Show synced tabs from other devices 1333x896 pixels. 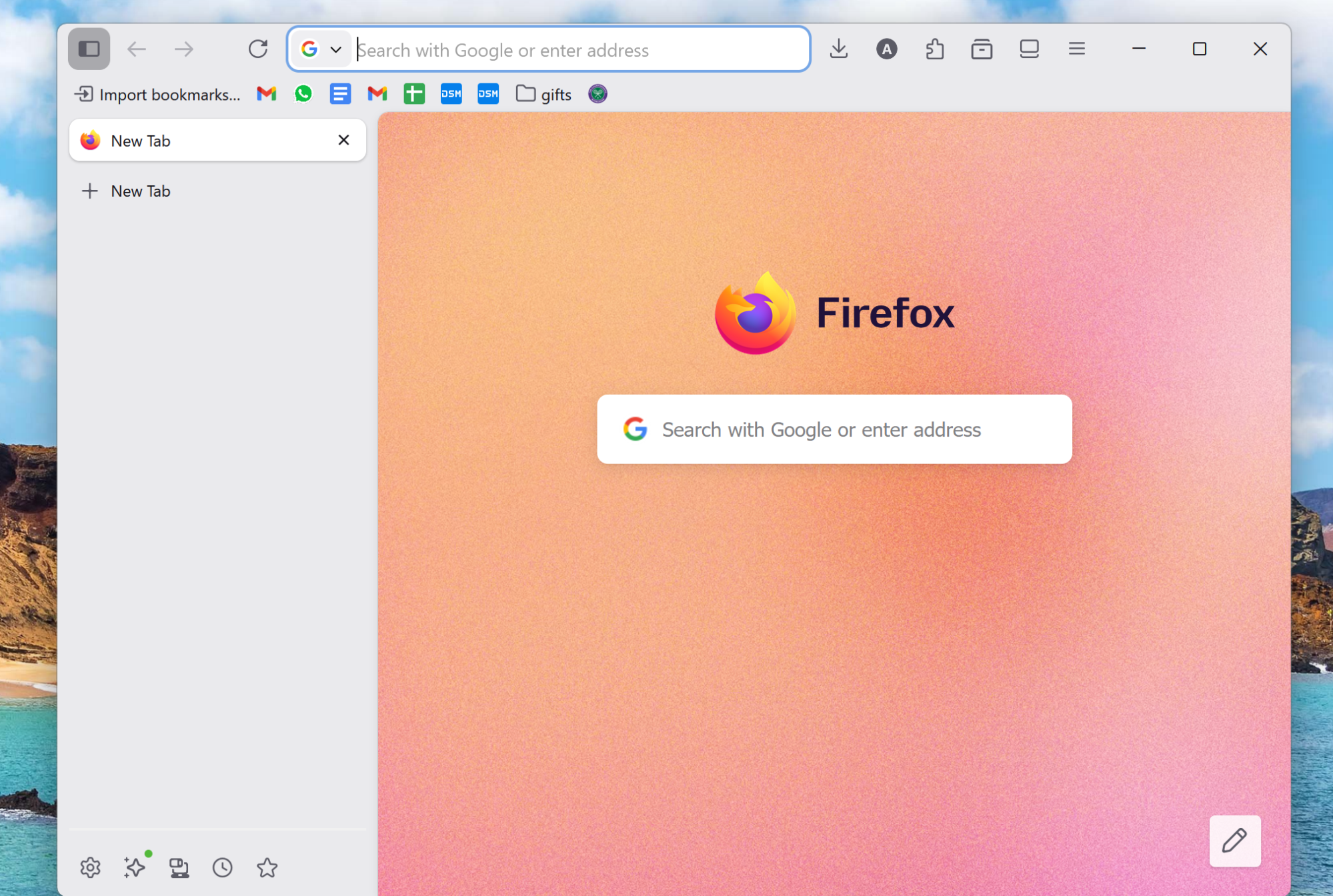(x=179, y=867)
